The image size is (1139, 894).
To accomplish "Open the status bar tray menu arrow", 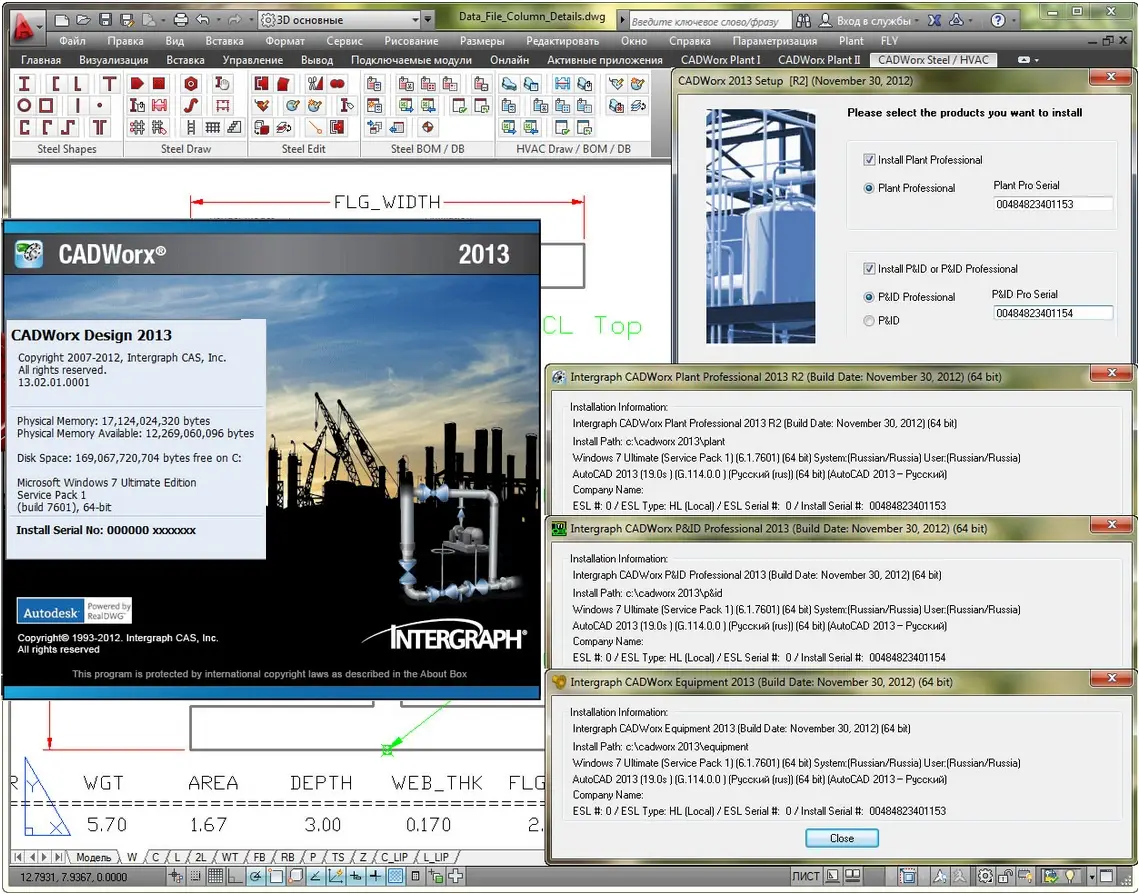I will 1091,877.
